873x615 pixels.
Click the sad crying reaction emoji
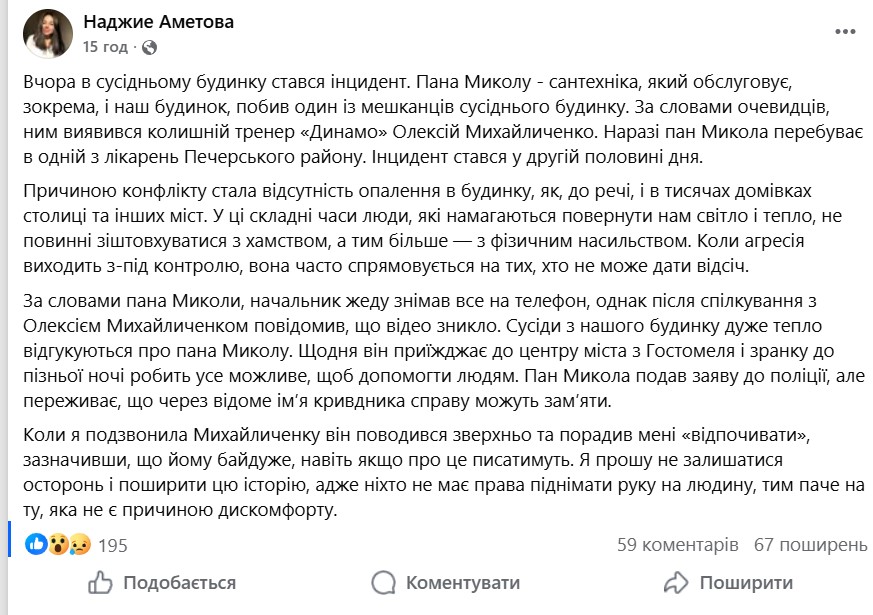pos(80,545)
